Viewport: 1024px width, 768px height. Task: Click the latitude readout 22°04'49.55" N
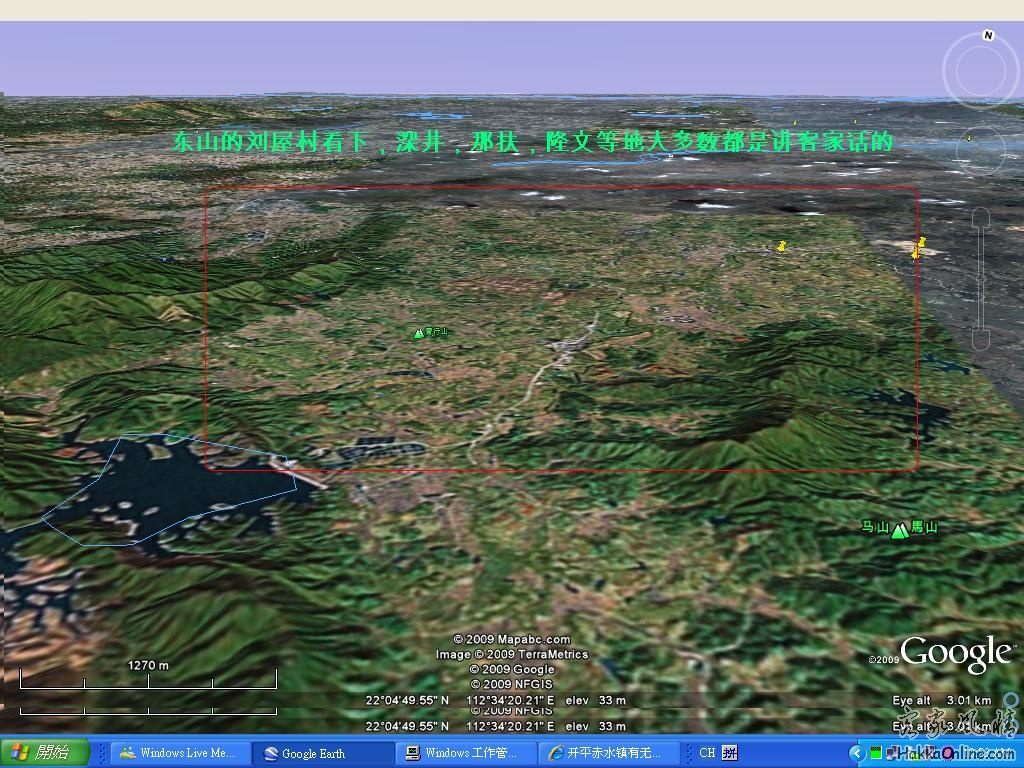tap(407, 701)
